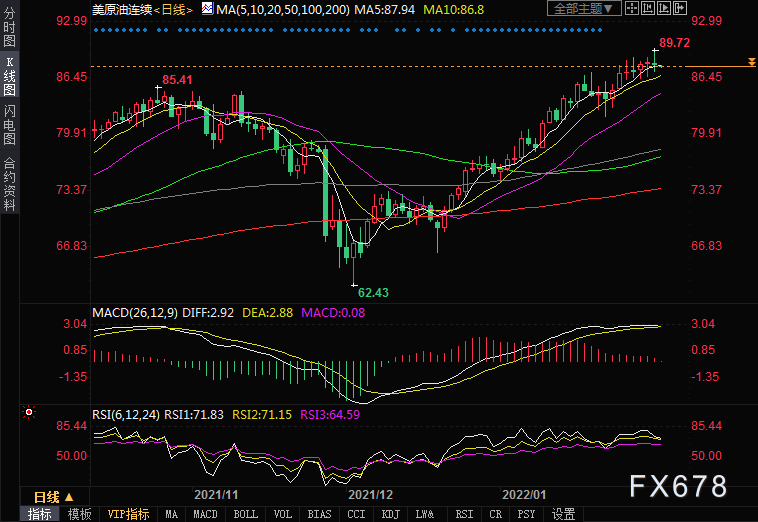Click the 89.72 high price marker
Screen dimensions: 758x522
[x=670, y=43]
